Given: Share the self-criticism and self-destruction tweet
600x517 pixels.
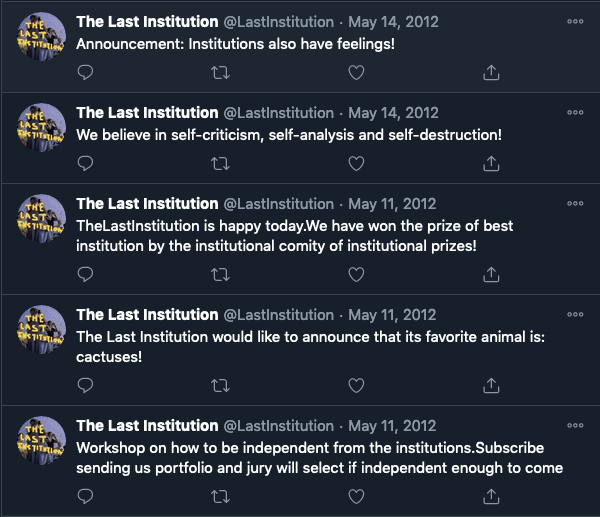Looking at the screenshot, I should coord(491,162).
